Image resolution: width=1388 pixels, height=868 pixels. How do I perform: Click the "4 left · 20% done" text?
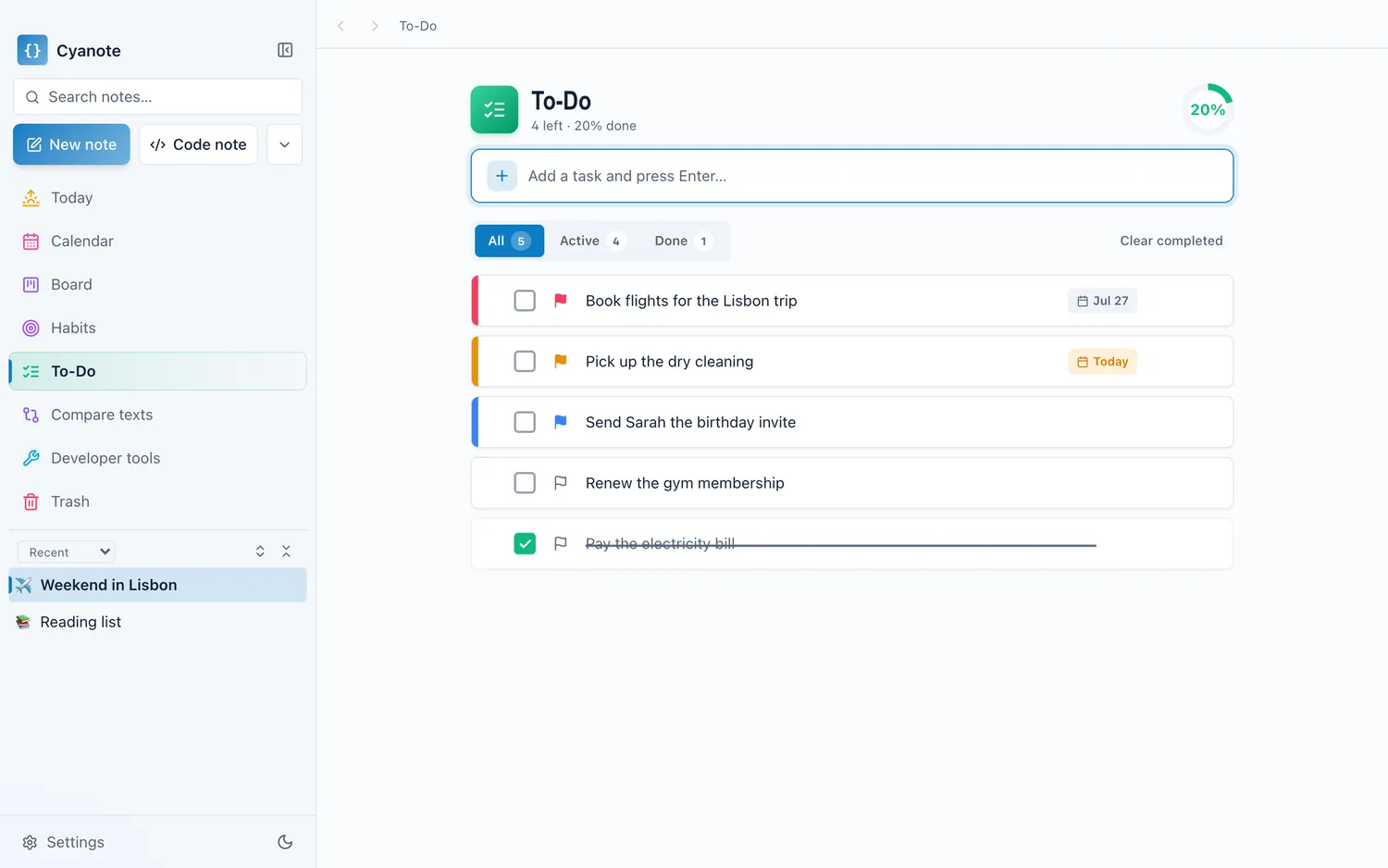(x=584, y=126)
